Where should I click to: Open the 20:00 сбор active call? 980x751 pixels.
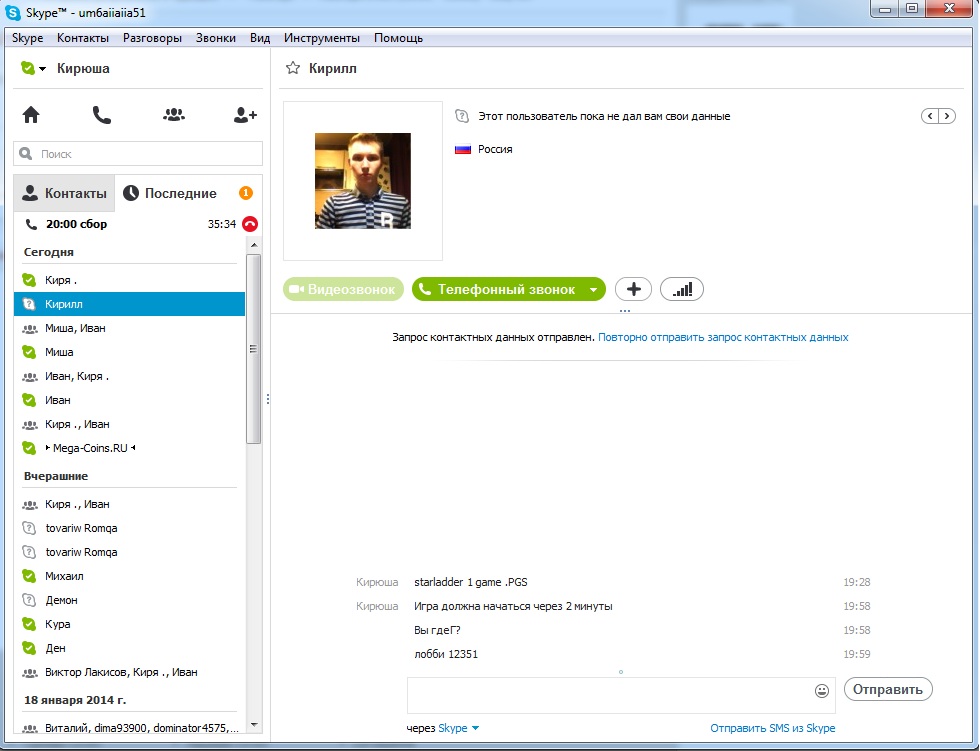coord(130,224)
